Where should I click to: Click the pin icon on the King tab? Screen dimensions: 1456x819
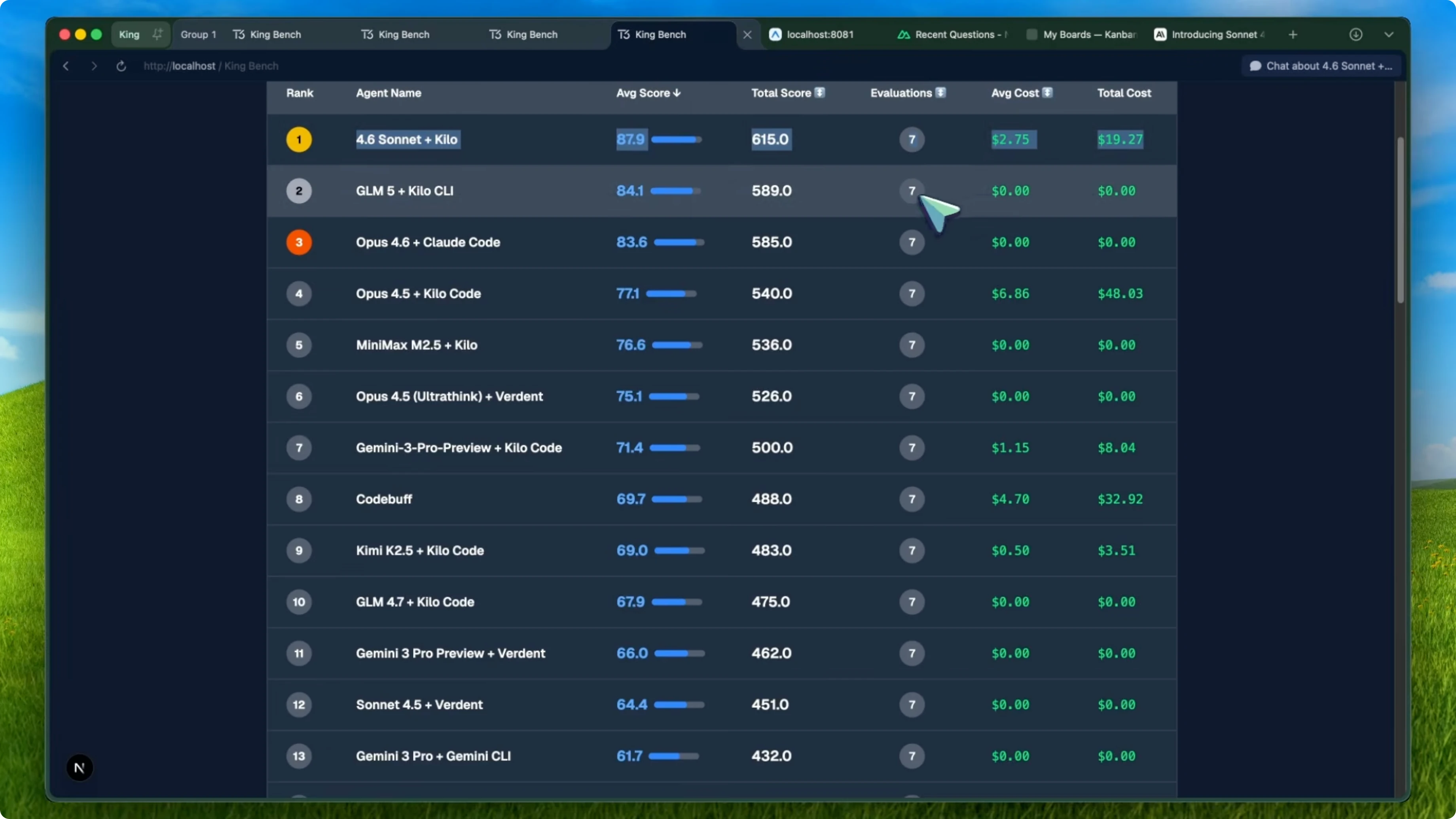coord(158,34)
